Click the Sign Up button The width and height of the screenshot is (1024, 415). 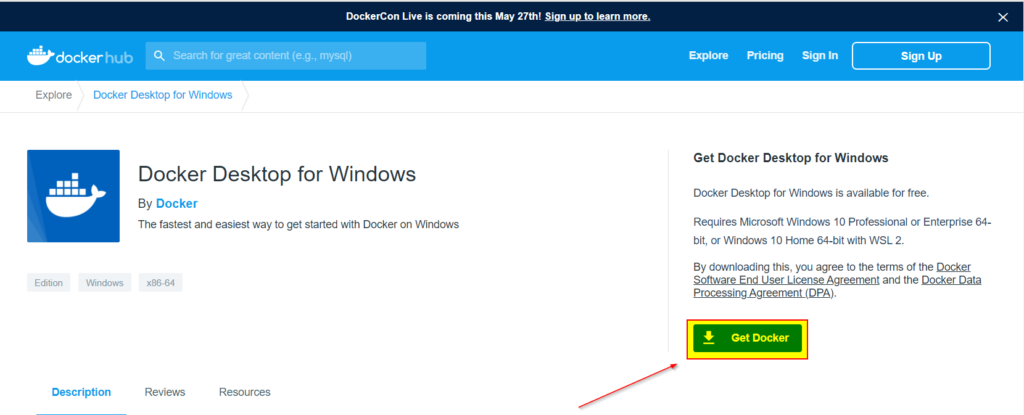[x=921, y=56]
